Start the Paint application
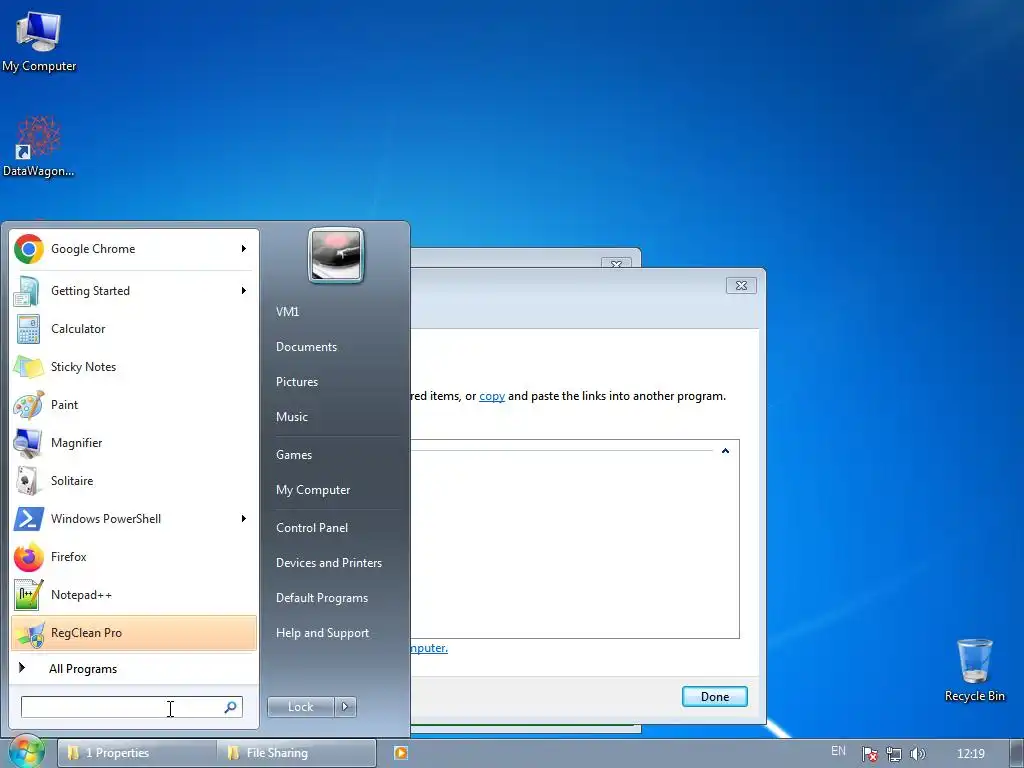Screen dimensions: 1024x768 click(134, 404)
